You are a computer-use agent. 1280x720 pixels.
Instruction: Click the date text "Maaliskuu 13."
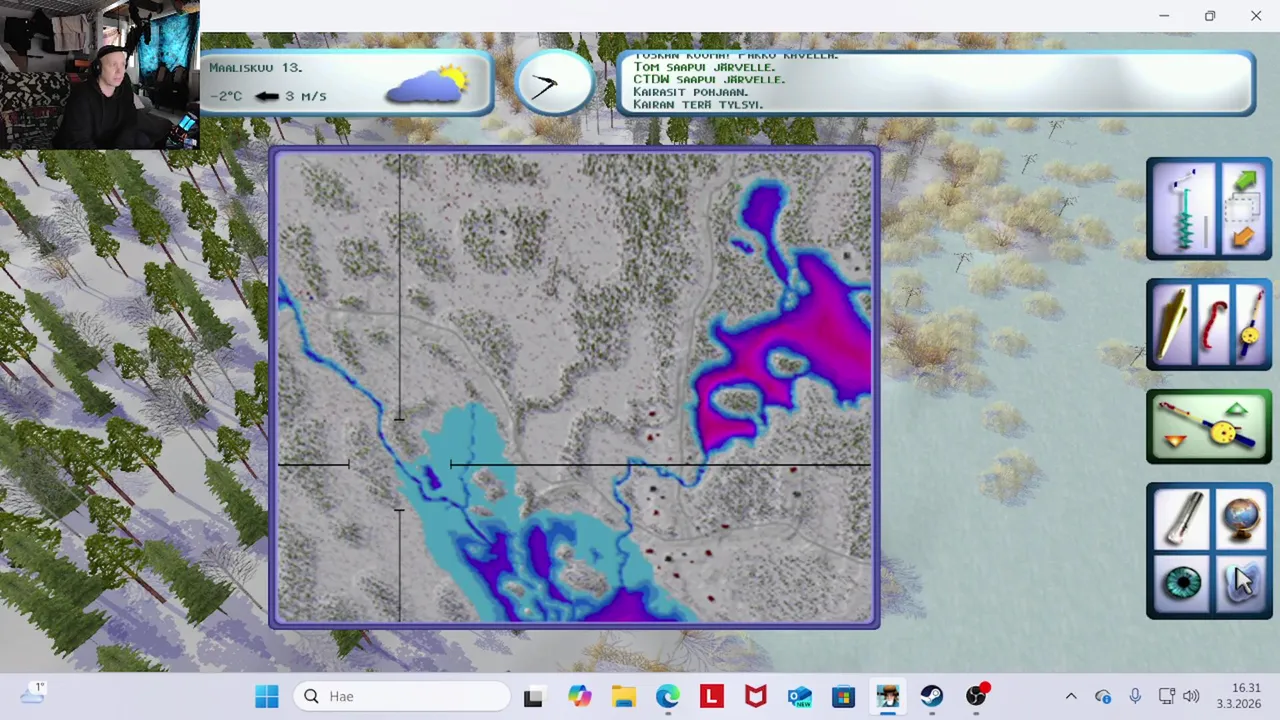256,67
